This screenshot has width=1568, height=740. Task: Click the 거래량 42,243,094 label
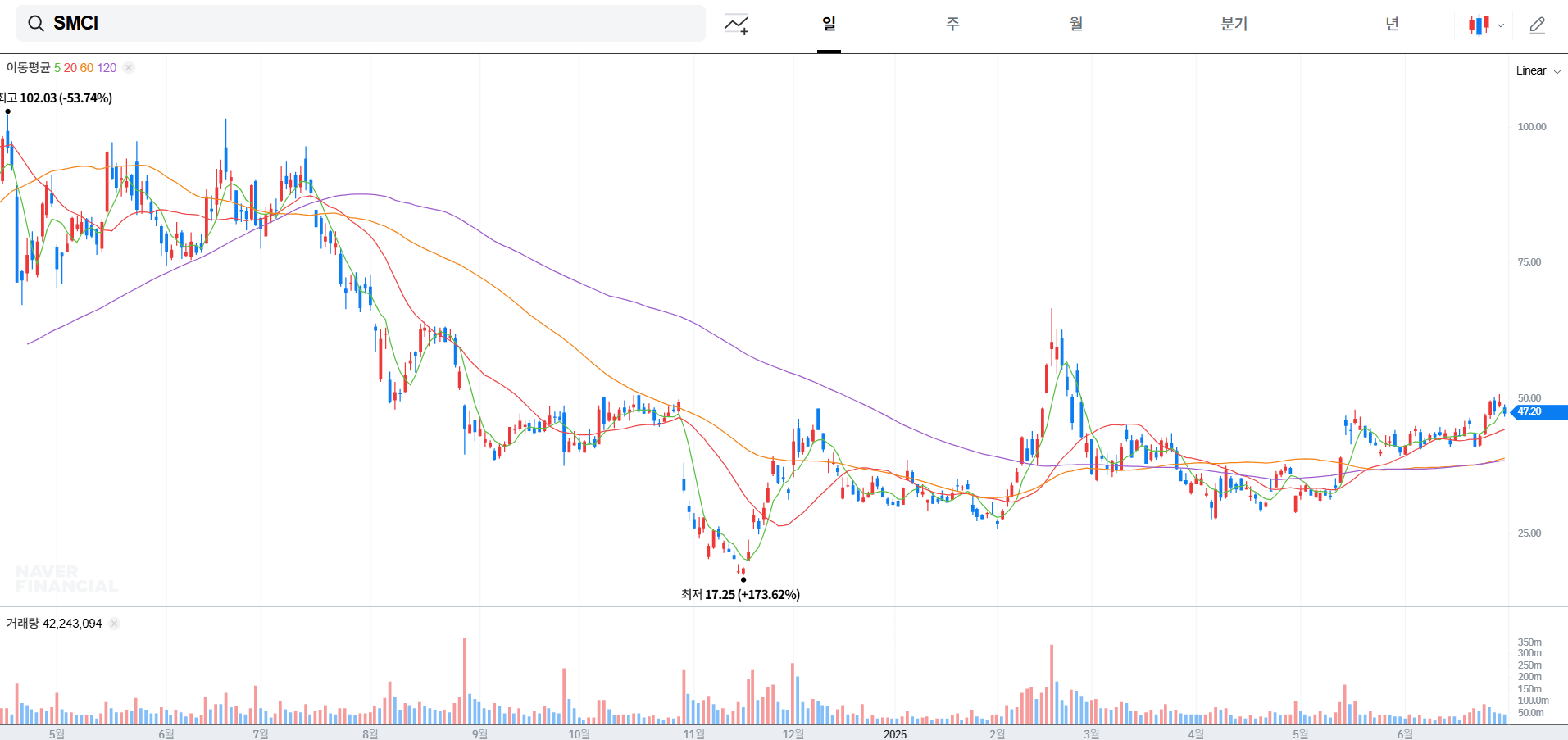[x=54, y=624]
